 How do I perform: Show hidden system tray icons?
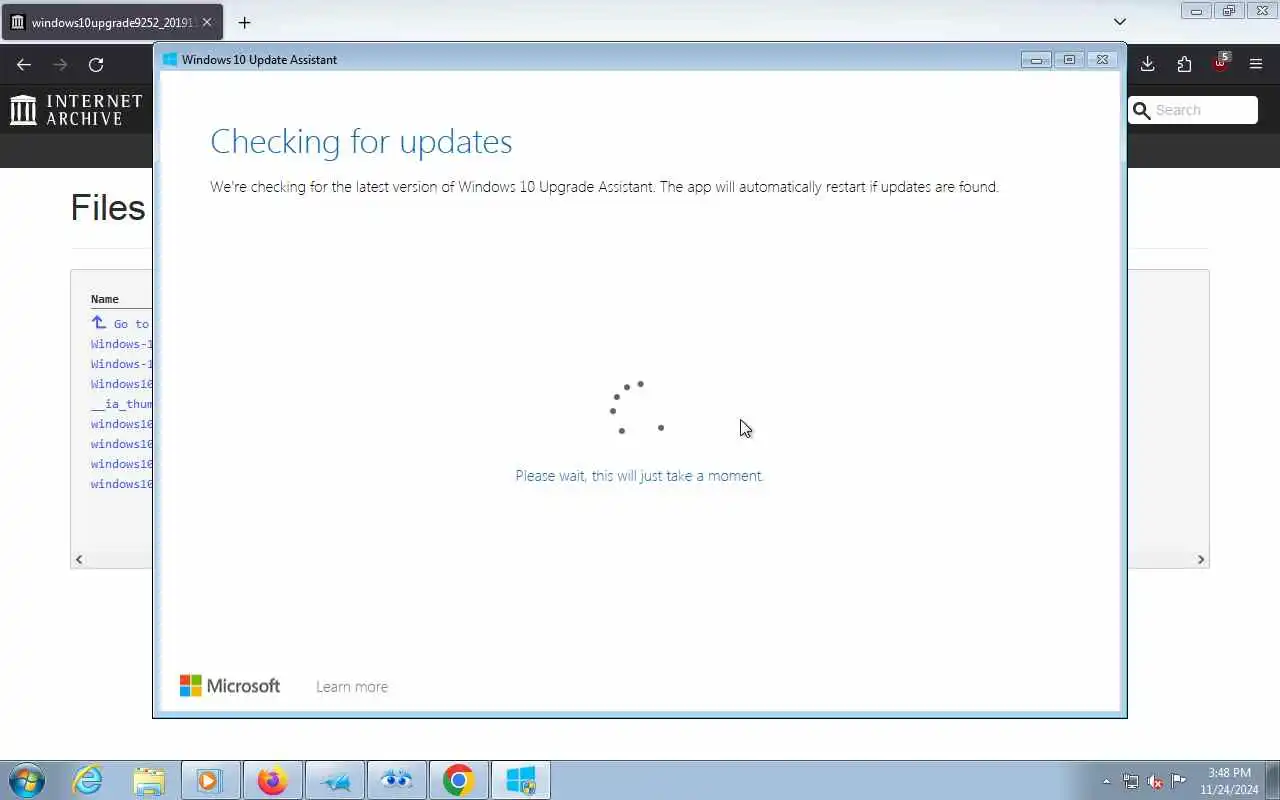(1106, 781)
